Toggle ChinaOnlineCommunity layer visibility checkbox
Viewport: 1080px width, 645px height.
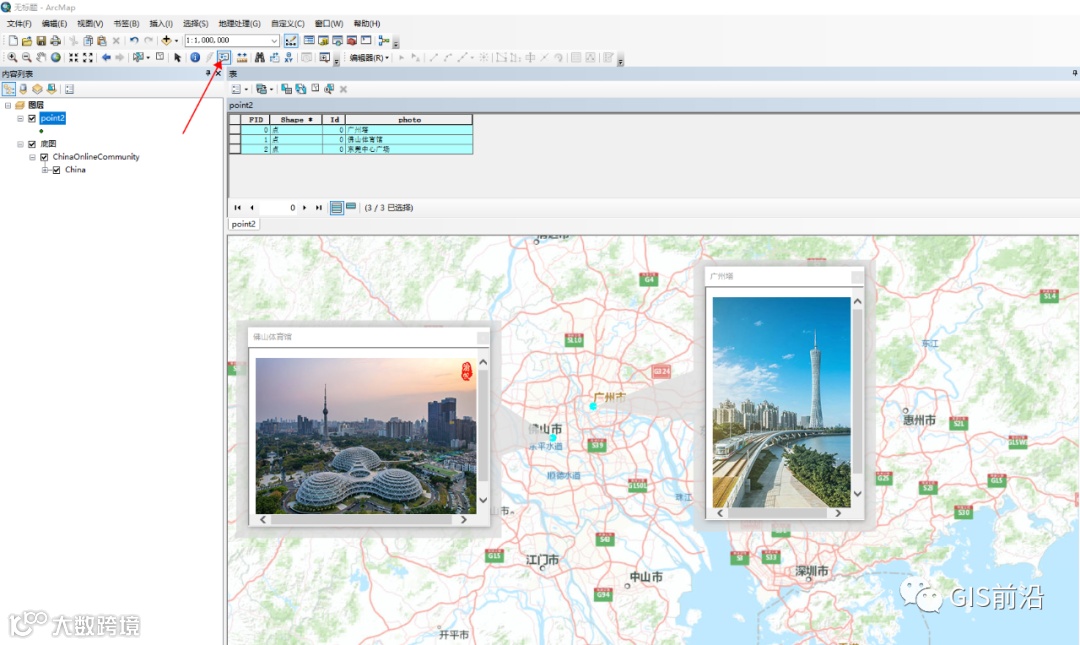[x=44, y=157]
